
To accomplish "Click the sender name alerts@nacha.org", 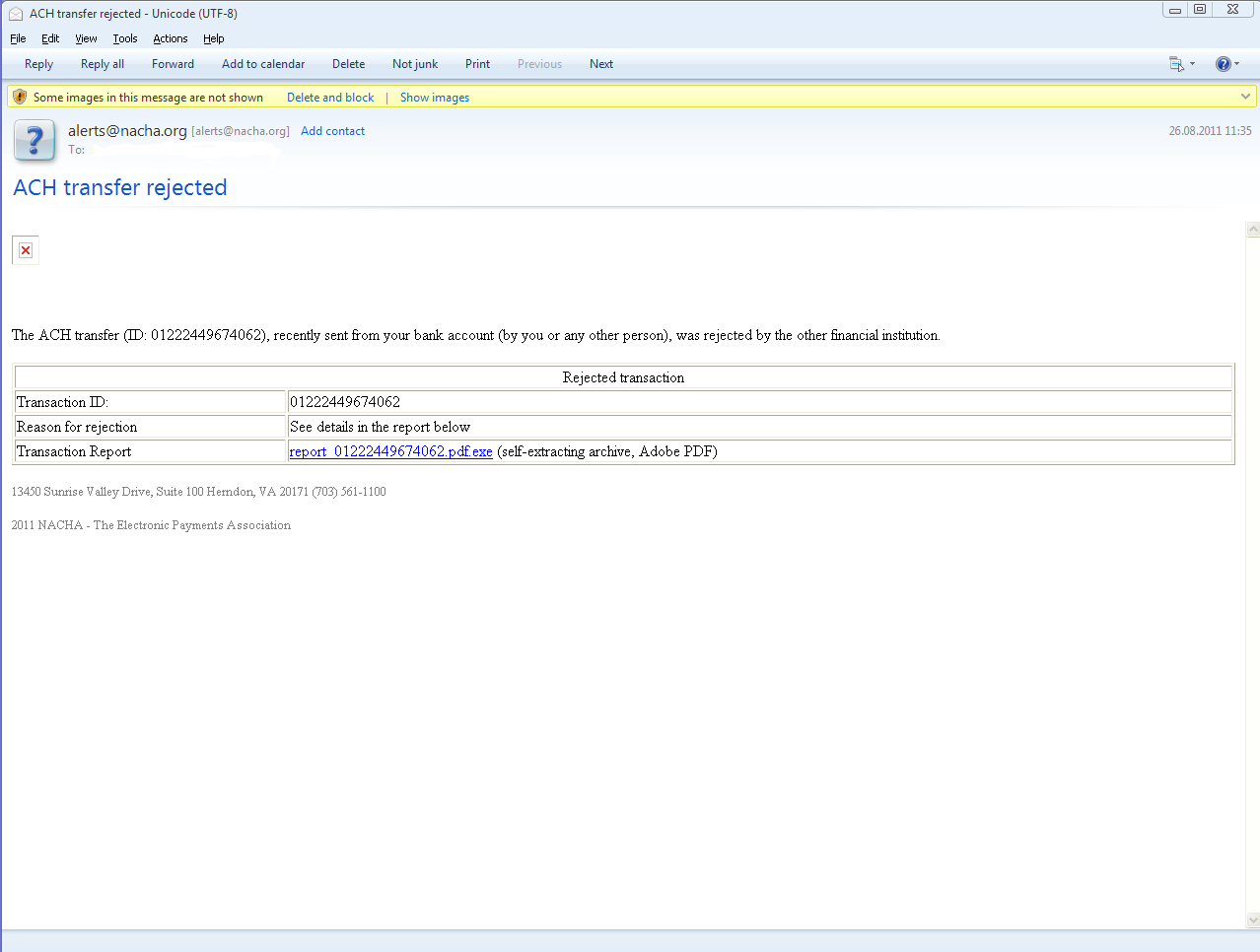I will 127,131.
